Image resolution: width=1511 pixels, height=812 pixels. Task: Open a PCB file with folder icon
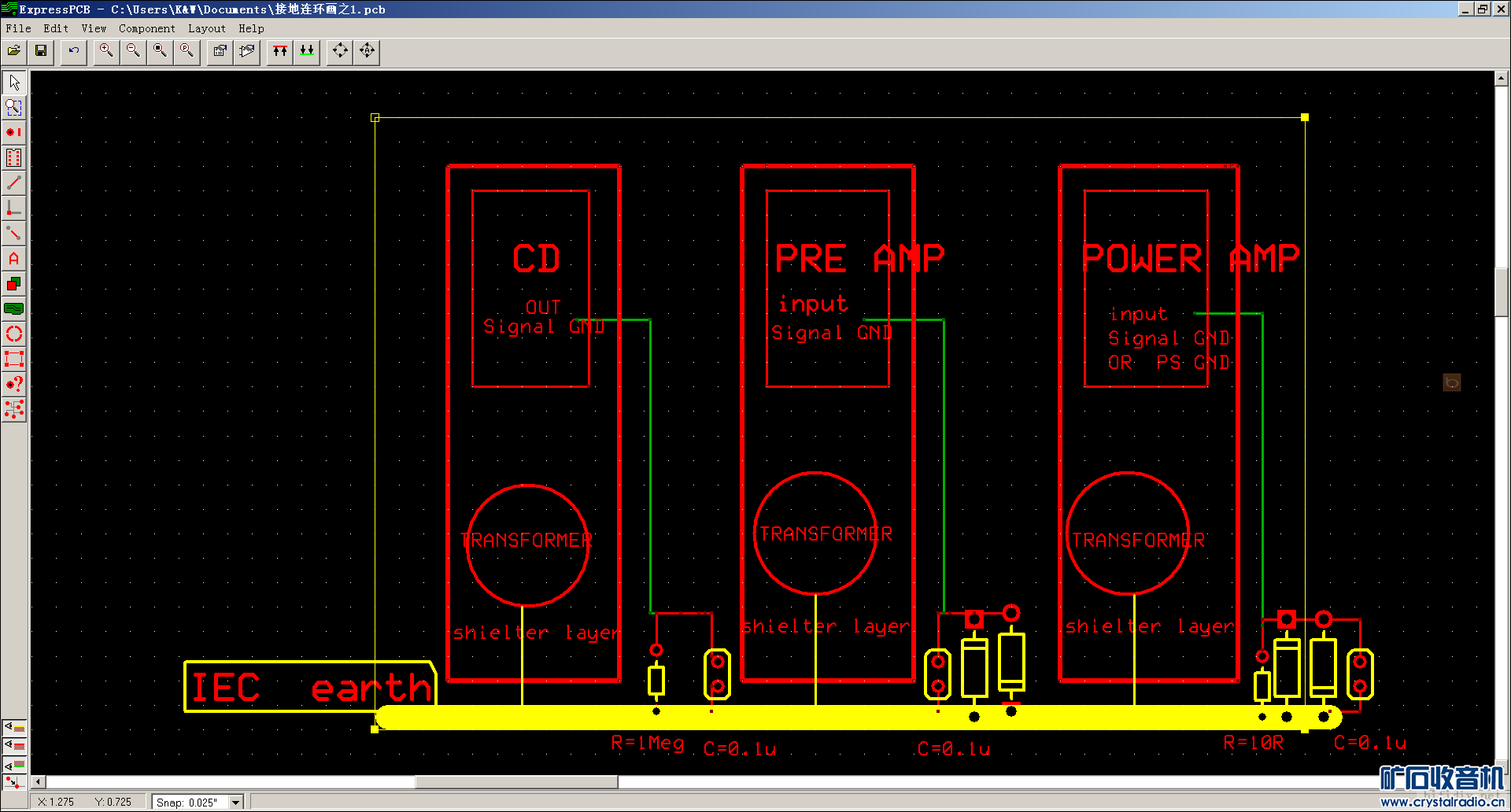[x=14, y=51]
